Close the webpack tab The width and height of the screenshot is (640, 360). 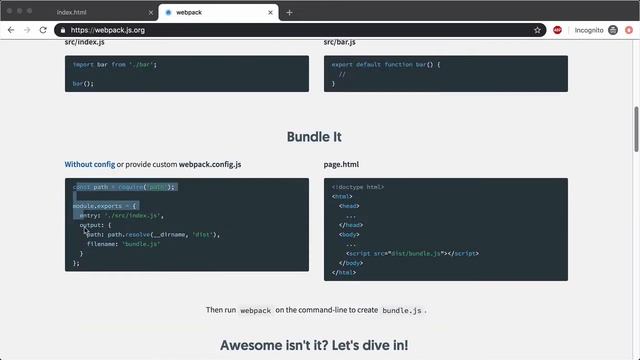(270, 13)
